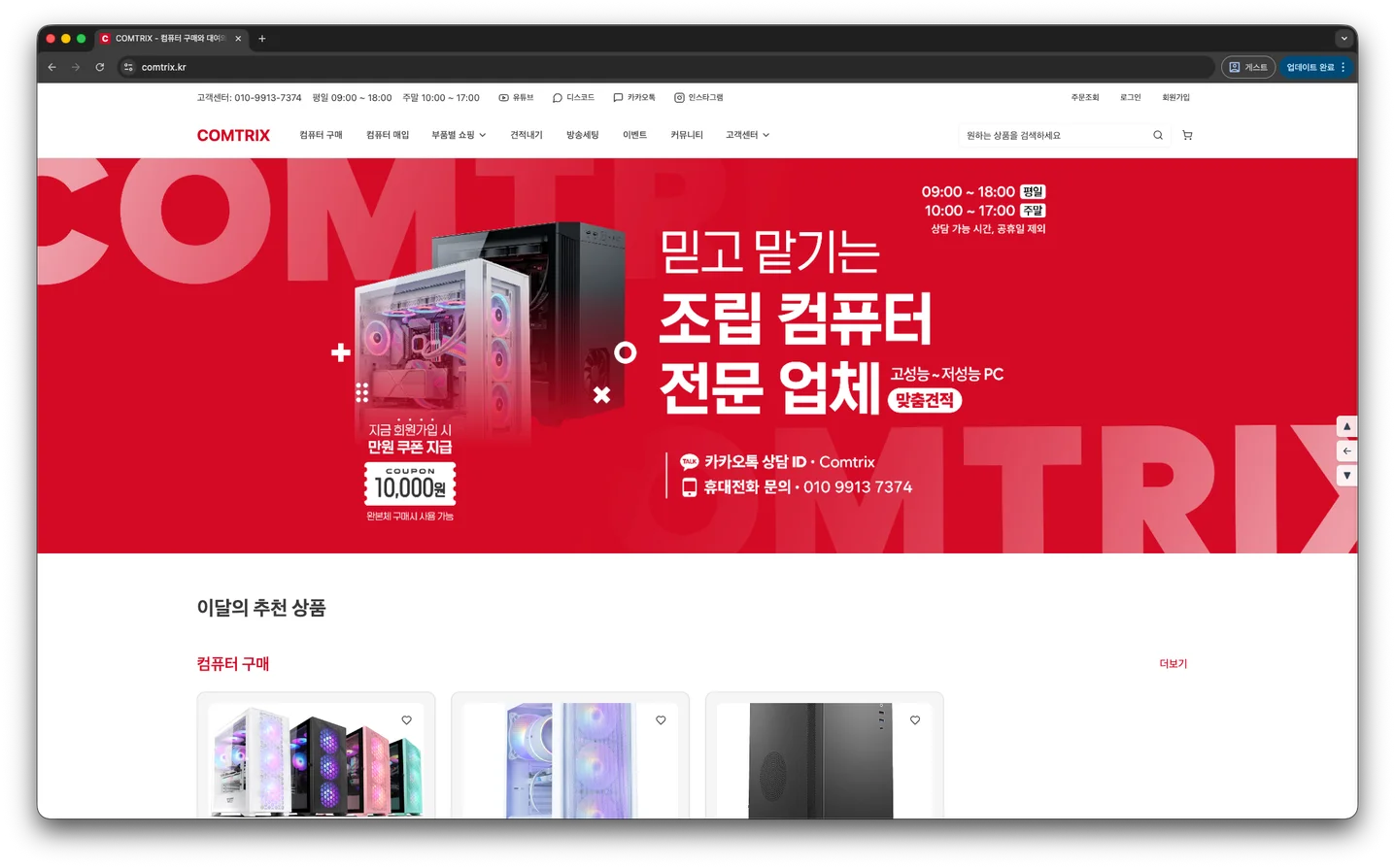The height and width of the screenshot is (868, 1395).
Task: Click the site info icon in address bar
Action: [128, 67]
